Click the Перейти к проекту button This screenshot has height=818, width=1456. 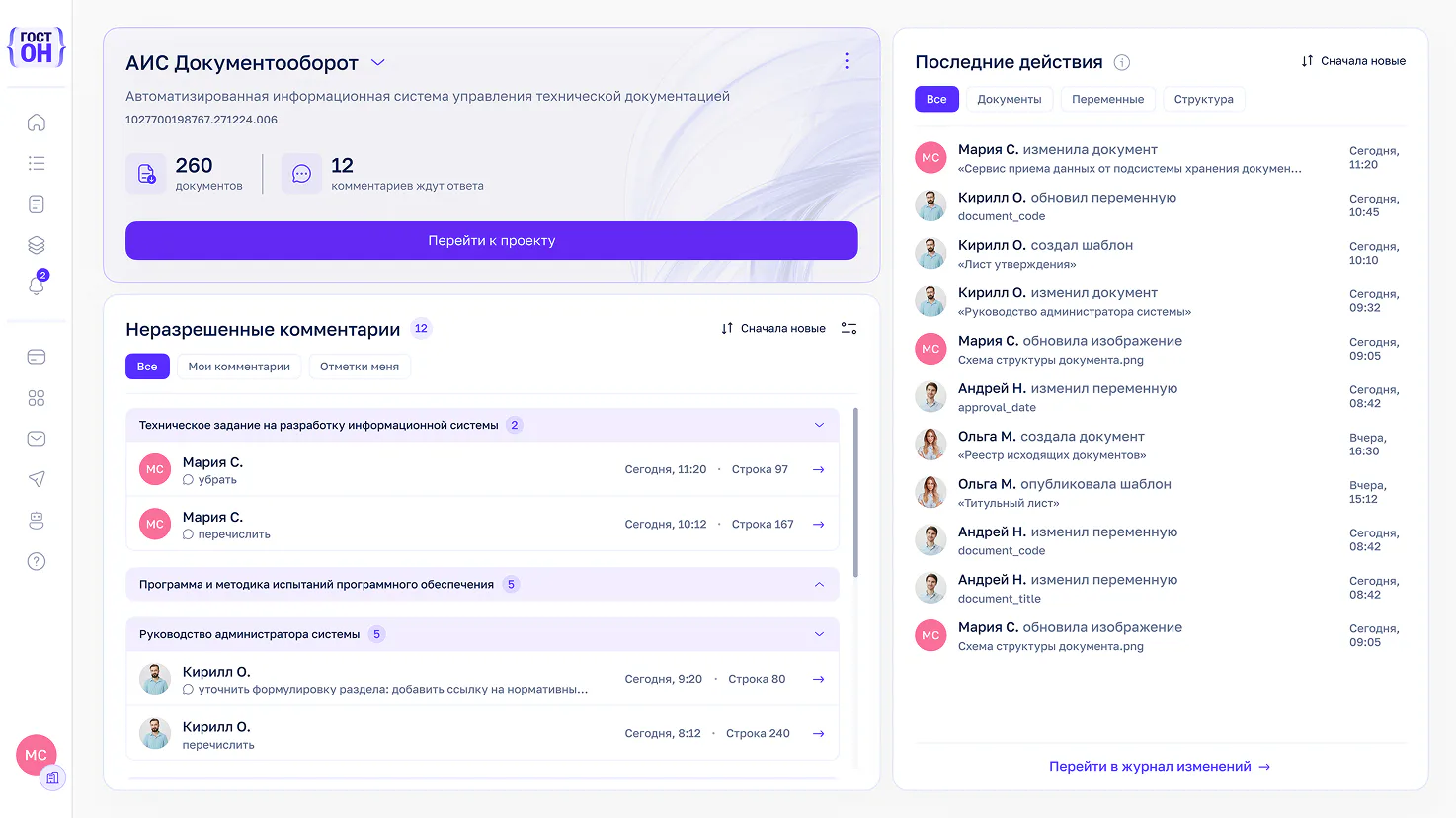(x=491, y=240)
